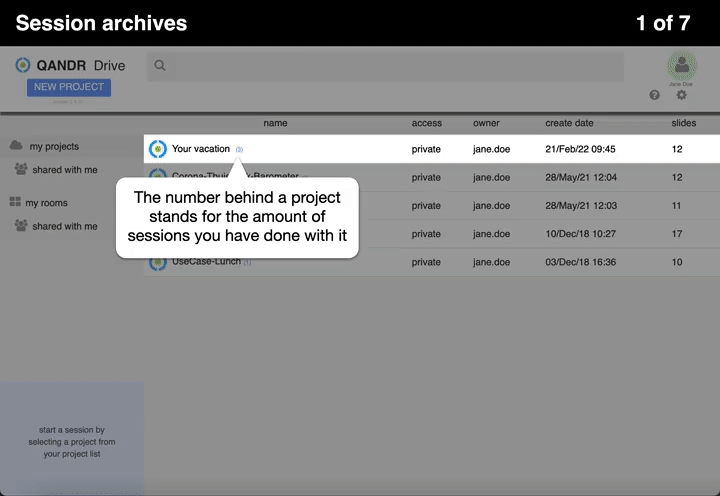720x496 pixels.
Task: Click jane.doe owner in the 03/Dec/18 row
Action: [491, 262]
